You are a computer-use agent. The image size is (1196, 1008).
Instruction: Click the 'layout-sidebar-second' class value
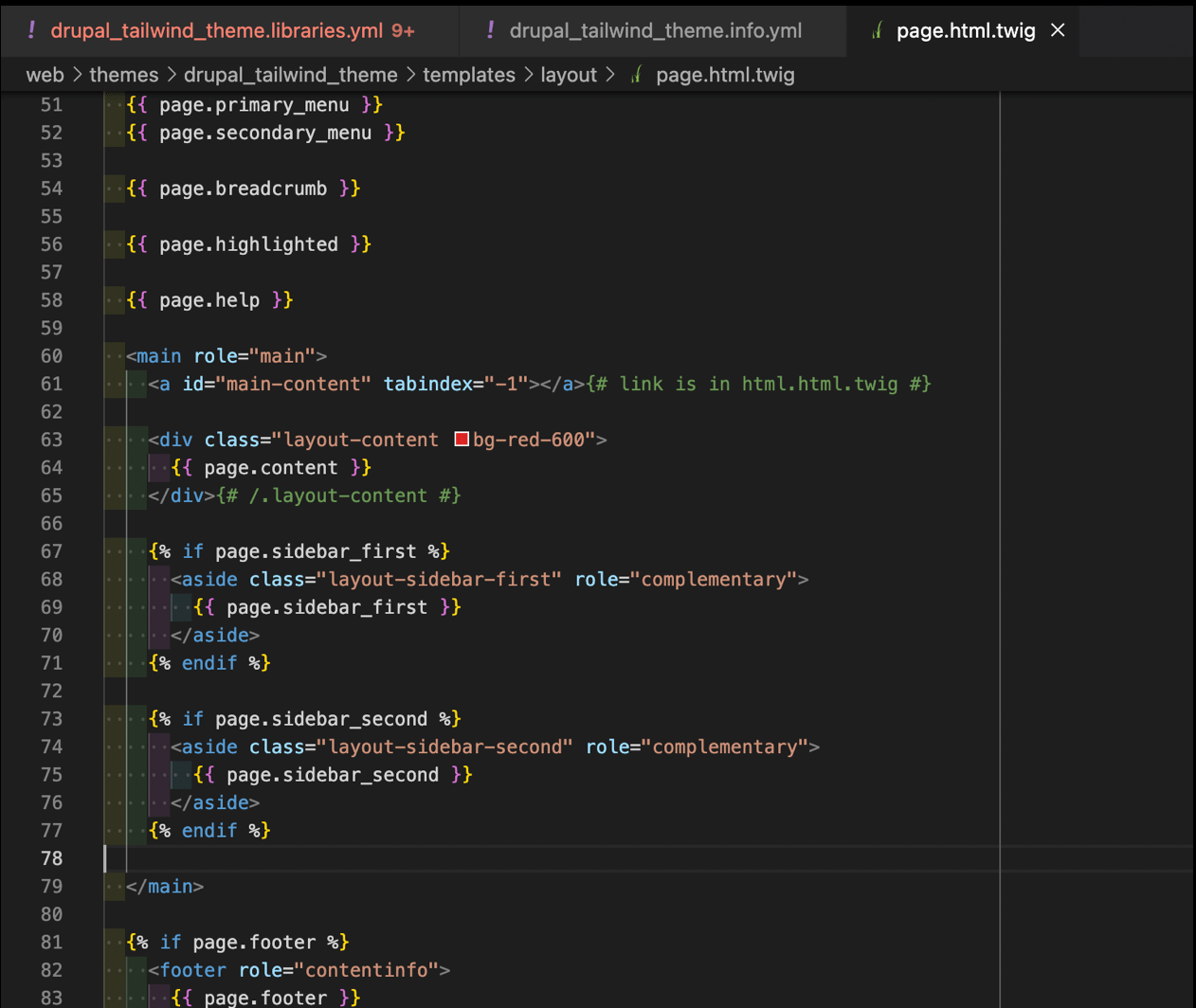coord(445,747)
